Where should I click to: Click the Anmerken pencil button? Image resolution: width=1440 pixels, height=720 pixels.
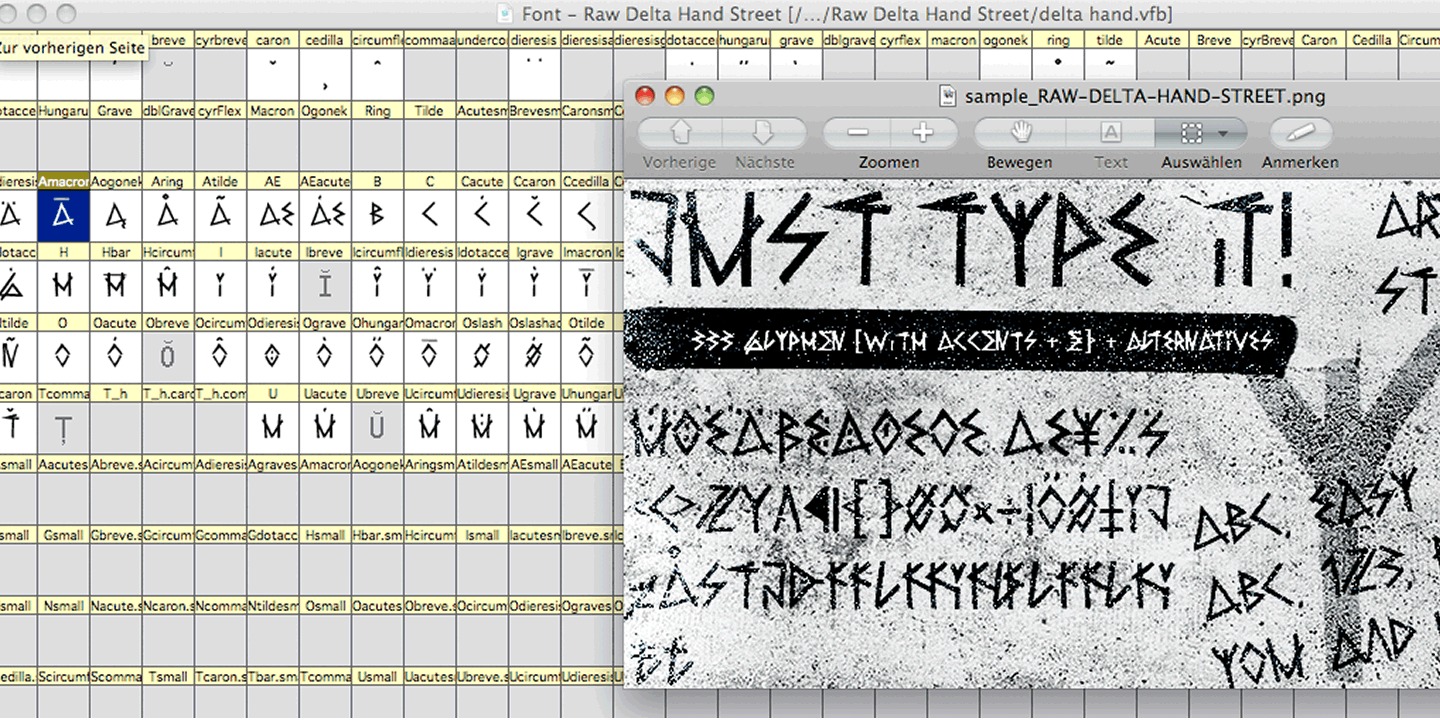(1300, 133)
